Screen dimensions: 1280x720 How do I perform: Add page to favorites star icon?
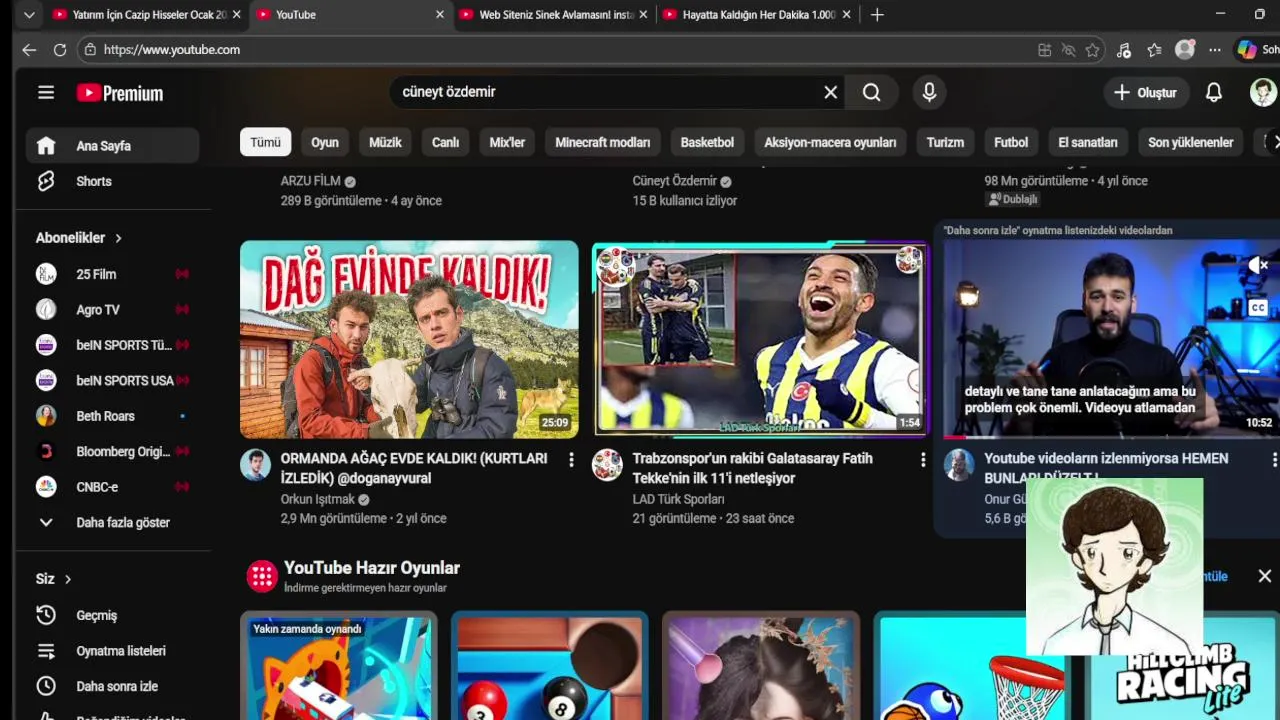(x=1093, y=50)
